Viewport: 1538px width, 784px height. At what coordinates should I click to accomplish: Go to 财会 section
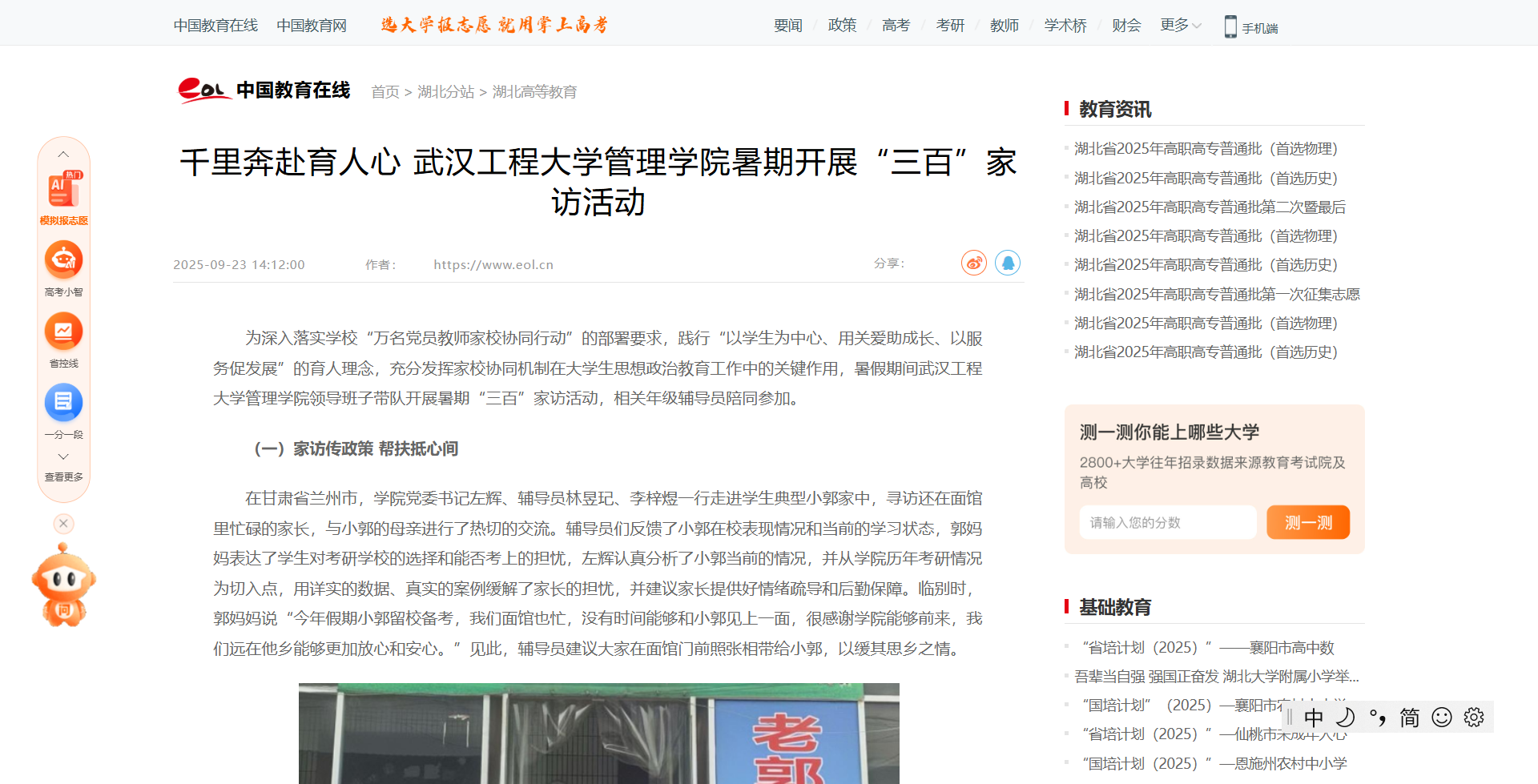click(x=1126, y=26)
